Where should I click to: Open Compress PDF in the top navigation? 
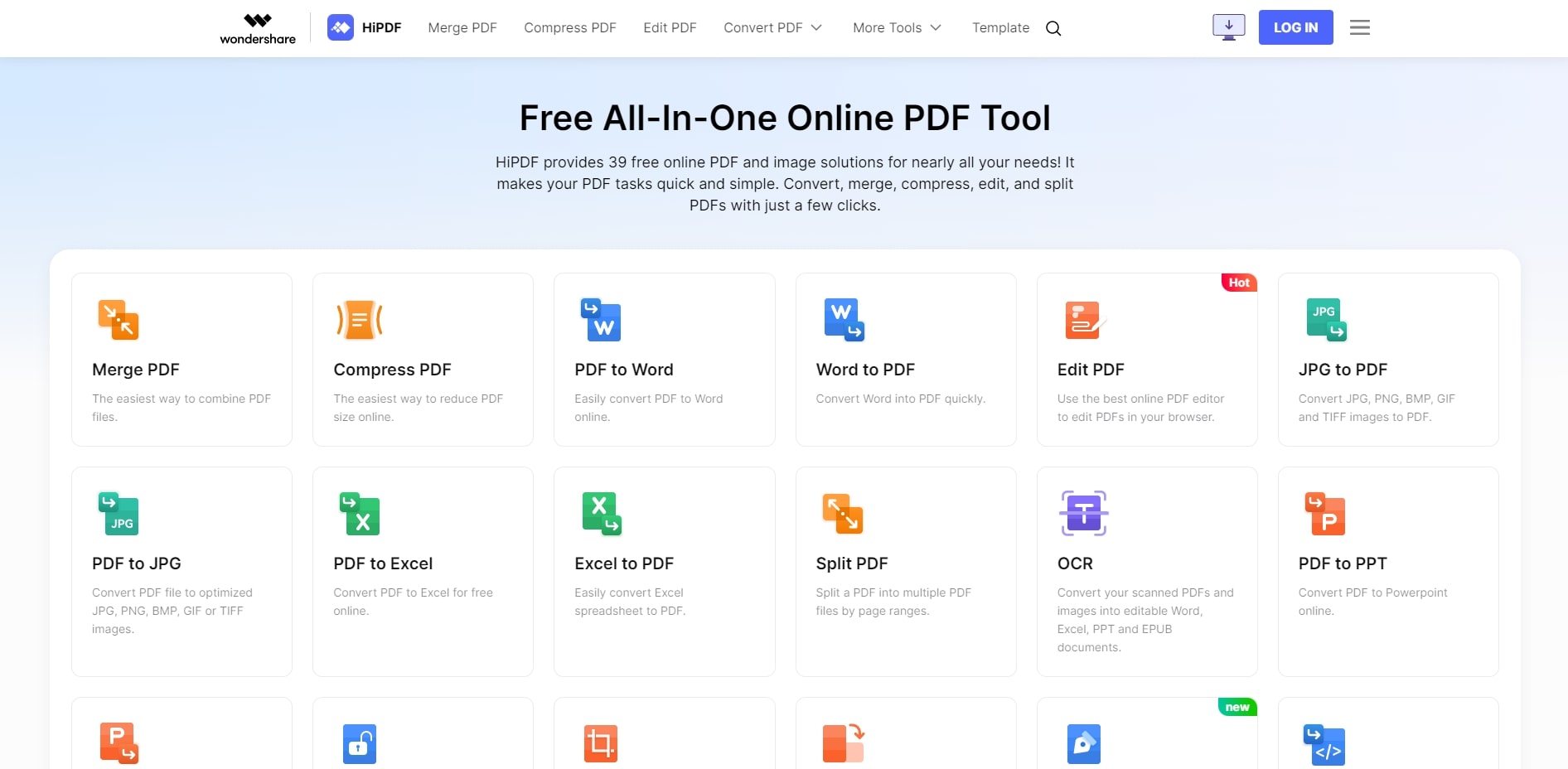pos(570,27)
